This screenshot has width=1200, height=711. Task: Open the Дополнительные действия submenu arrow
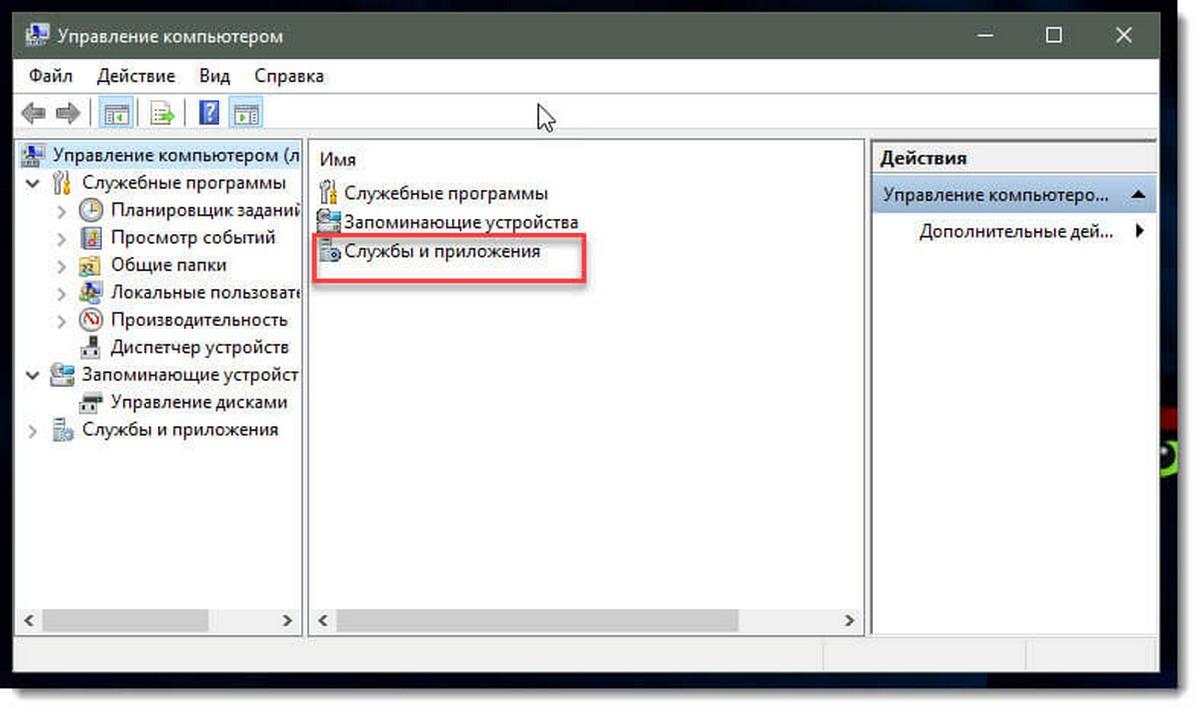click(1139, 232)
